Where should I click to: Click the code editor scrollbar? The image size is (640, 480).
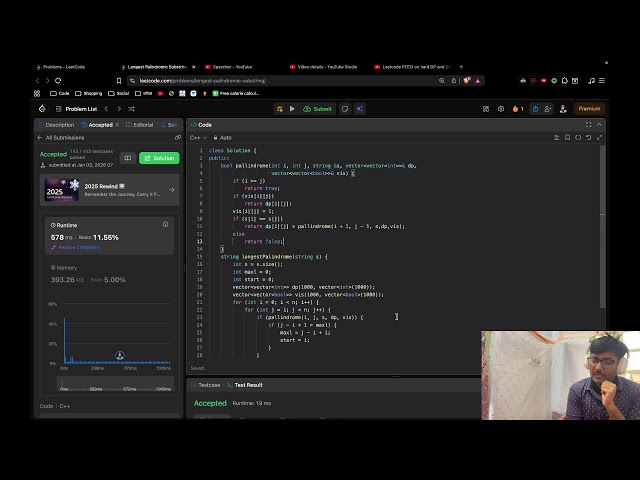pos(602,227)
